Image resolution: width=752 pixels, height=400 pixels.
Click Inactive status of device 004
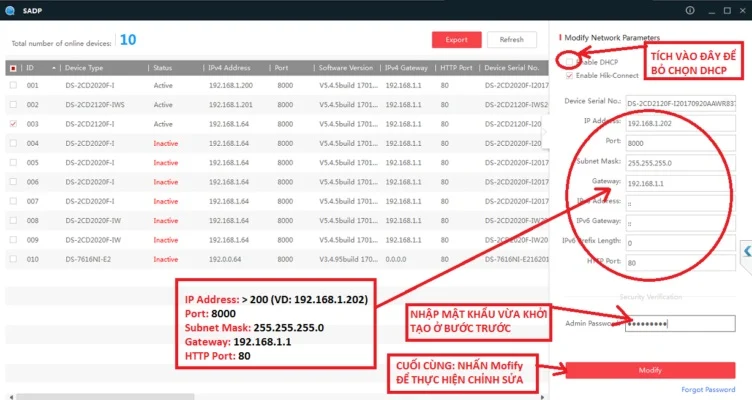tap(165, 143)
